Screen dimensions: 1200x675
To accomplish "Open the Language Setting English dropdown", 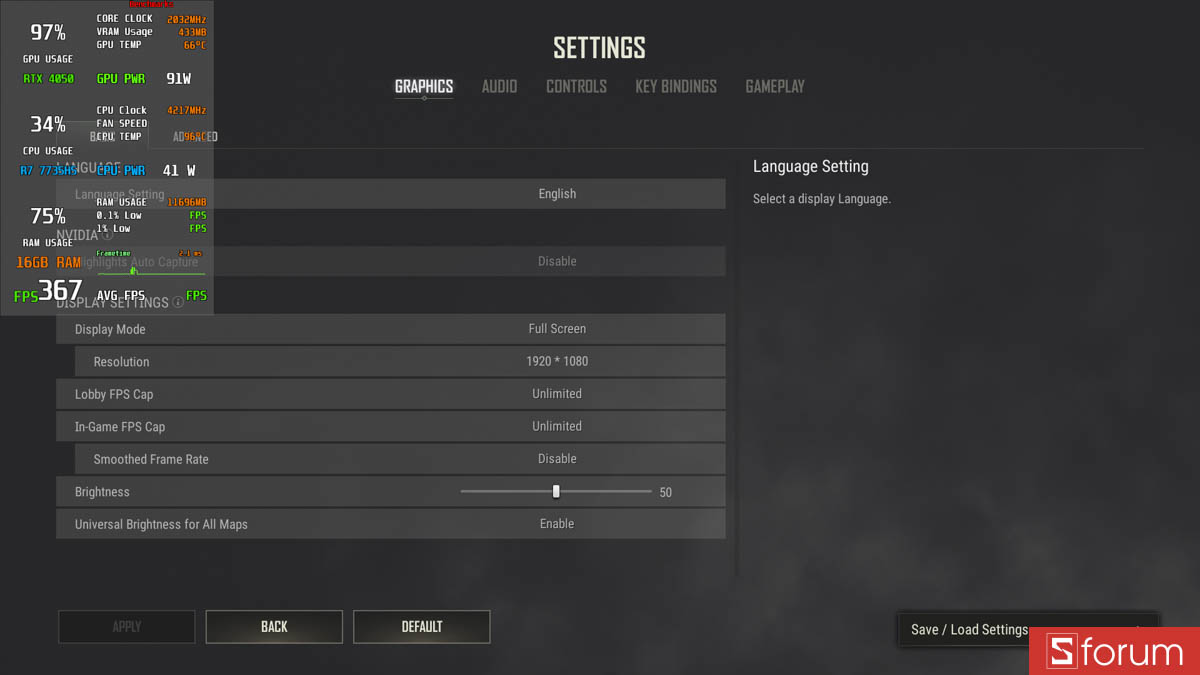I will (x=557, y=193).
